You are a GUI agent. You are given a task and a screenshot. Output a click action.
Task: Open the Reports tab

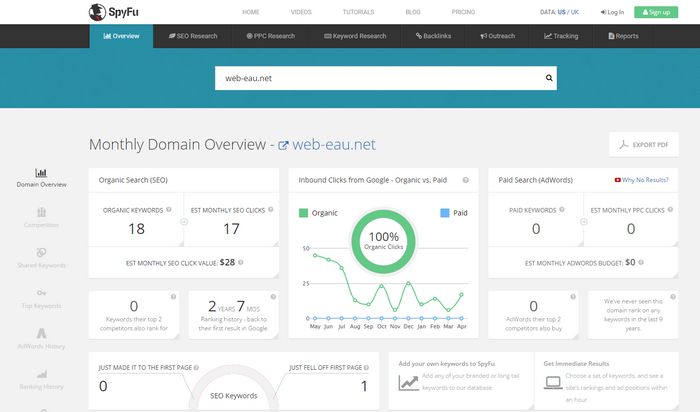pos(623,36)
